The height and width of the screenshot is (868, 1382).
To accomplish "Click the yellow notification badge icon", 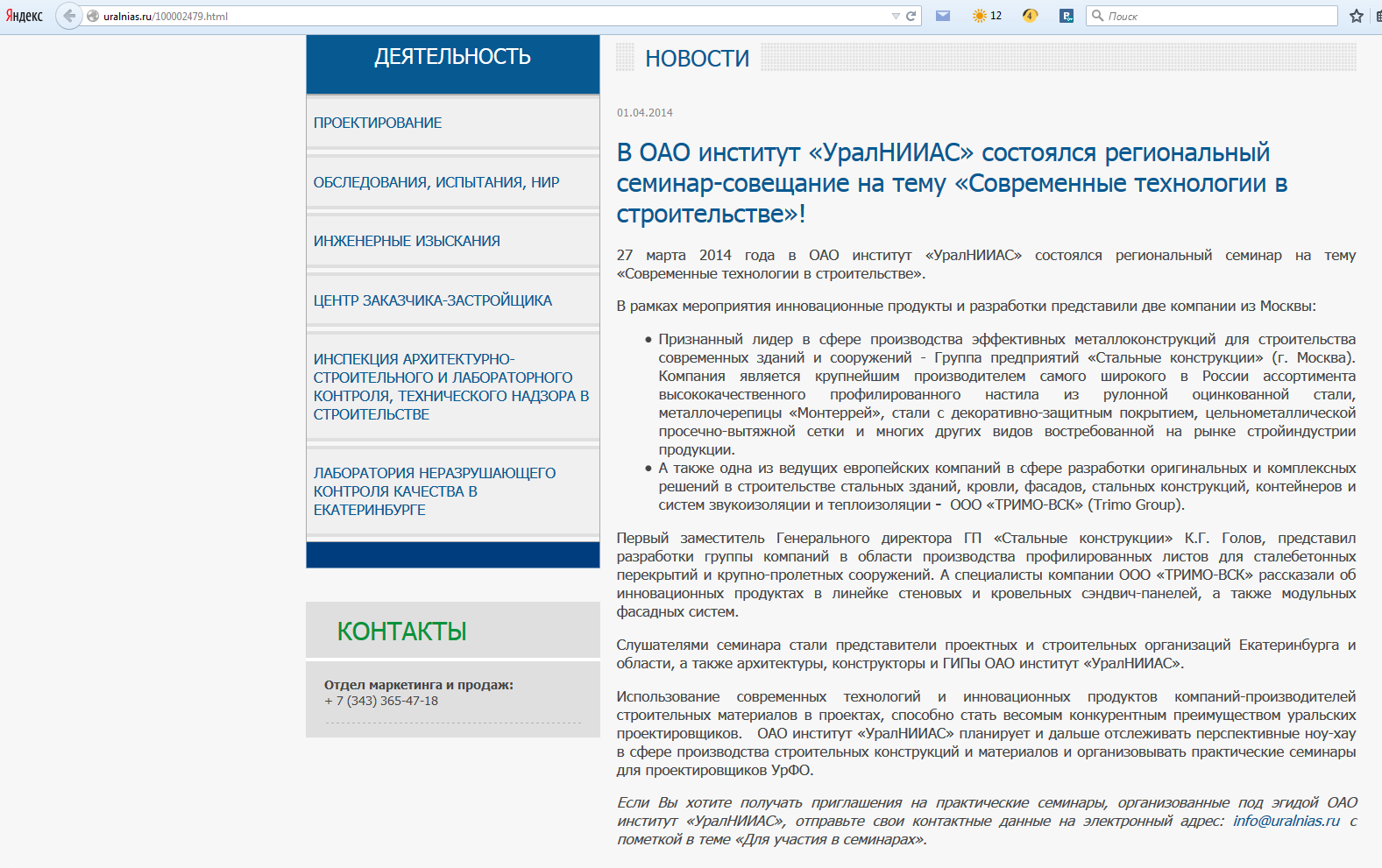I will click(1030, 16).
